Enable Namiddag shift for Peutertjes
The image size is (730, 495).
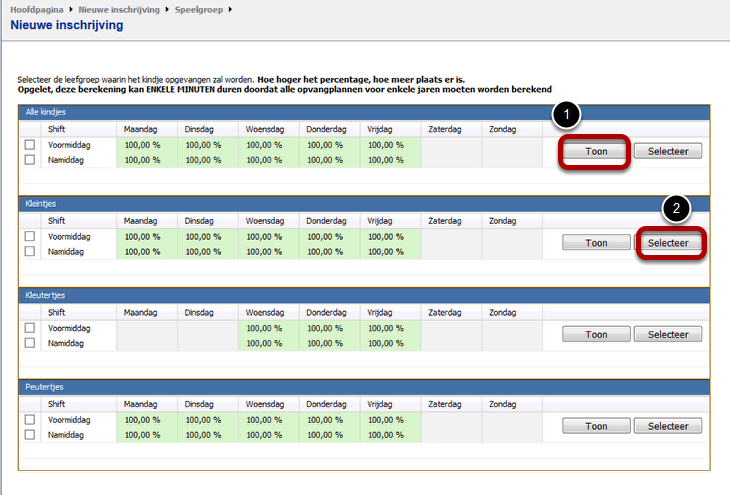pyautogui.click(x=30, y=435)
